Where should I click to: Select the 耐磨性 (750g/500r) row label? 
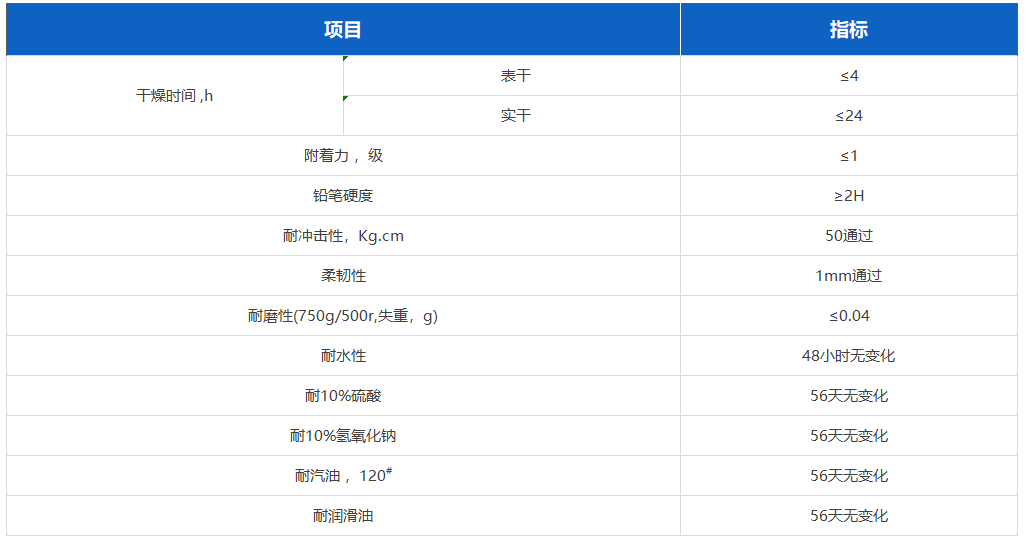343,316
